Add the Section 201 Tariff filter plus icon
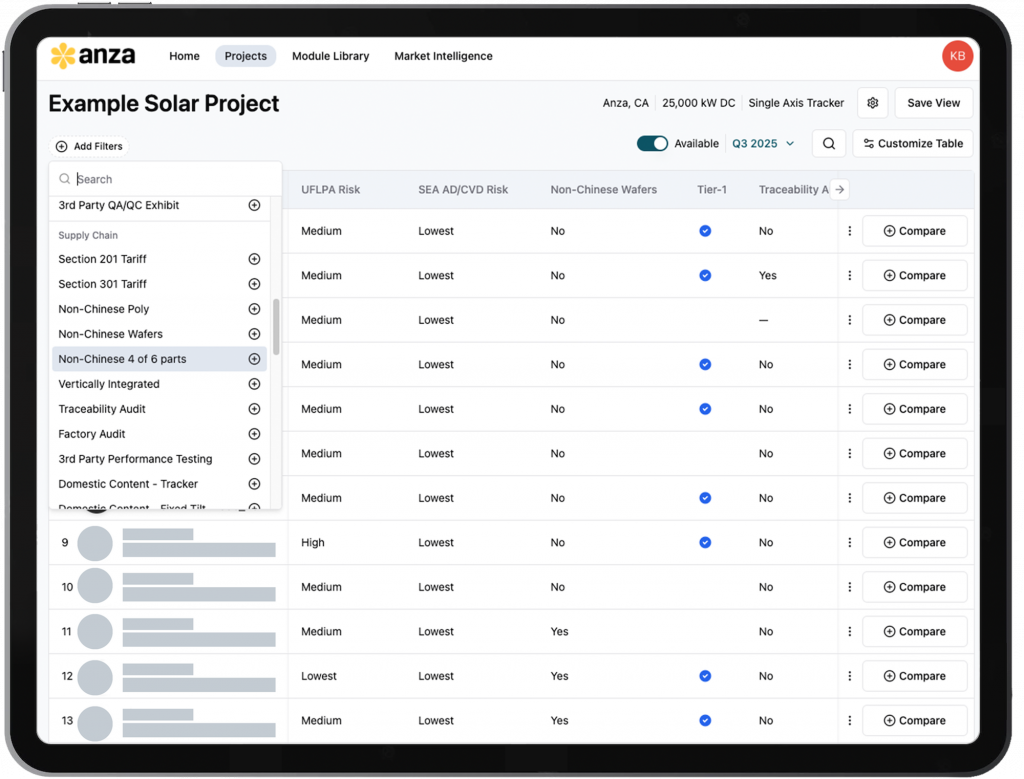 pos(254,259)
